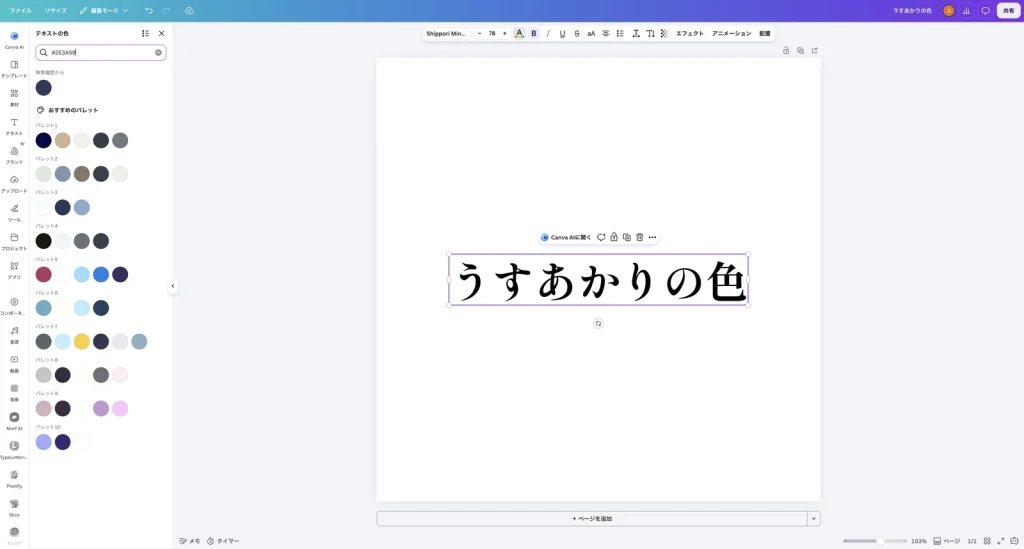Click the uppercase aA toolbar icon
Image resolution: width=1024 pixels, height=549 pixels.
(x=591, y=33)
